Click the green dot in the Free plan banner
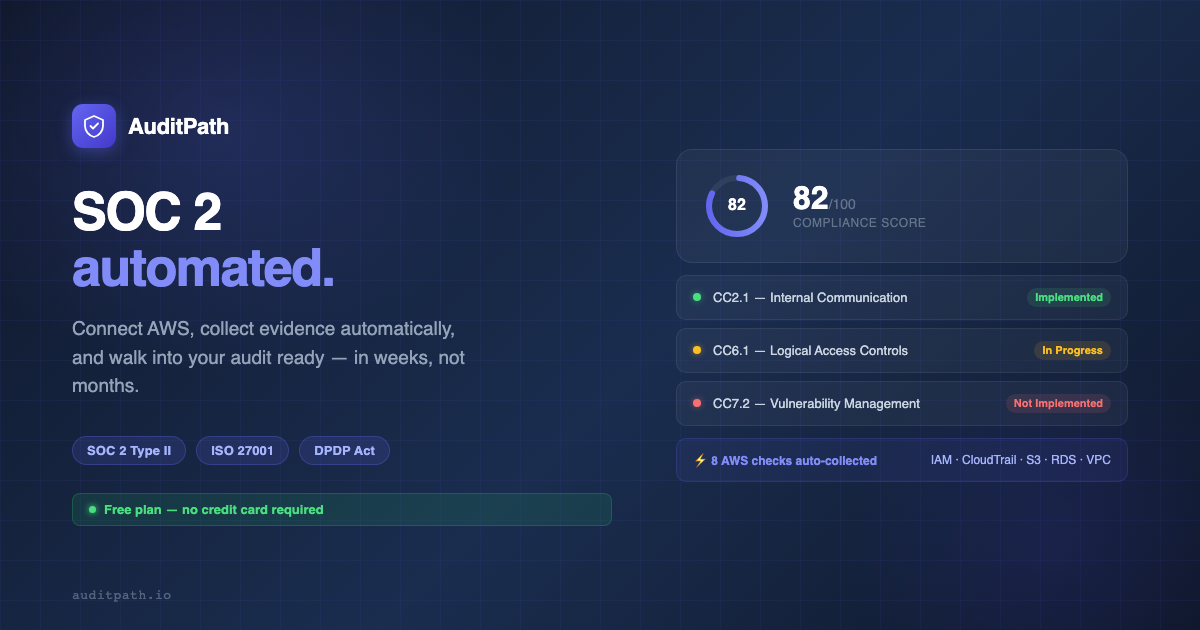Image resolution: width=1200 pixels, height=630 pixels. [x=92, y=509]
